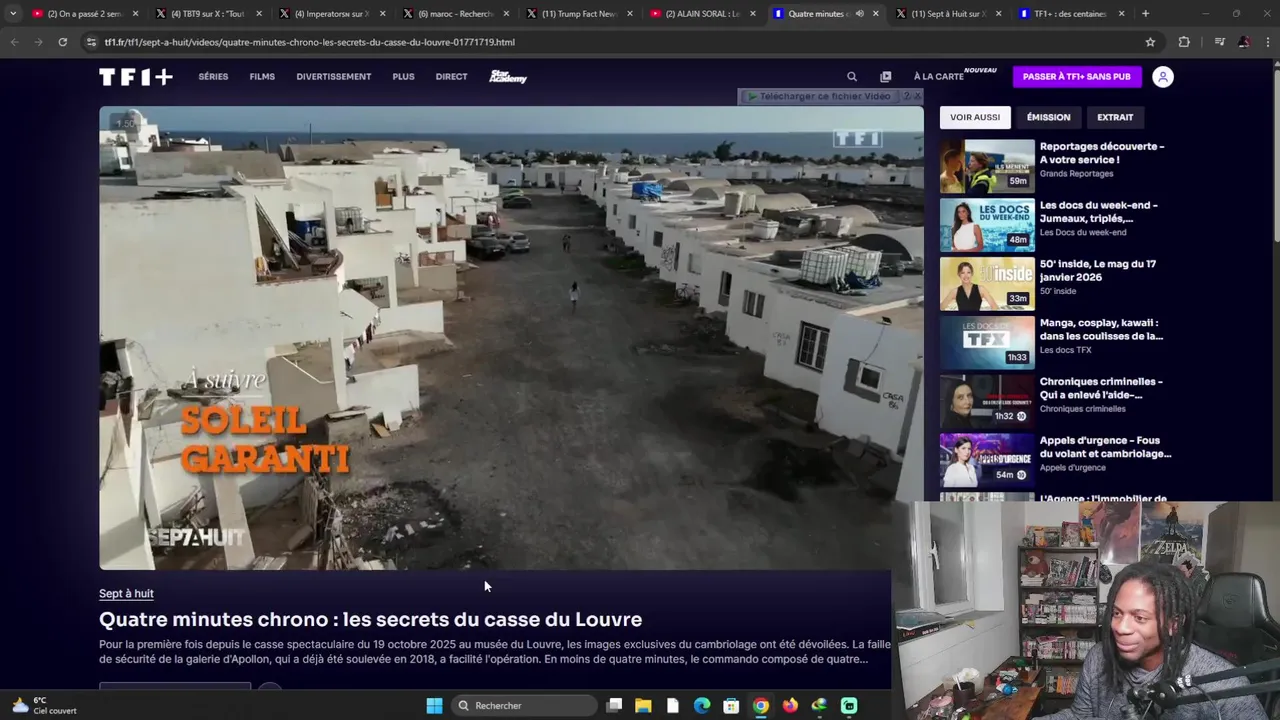Open the tab search dropdown arrow
1280x720 pixels.
(x=12, y=14)
